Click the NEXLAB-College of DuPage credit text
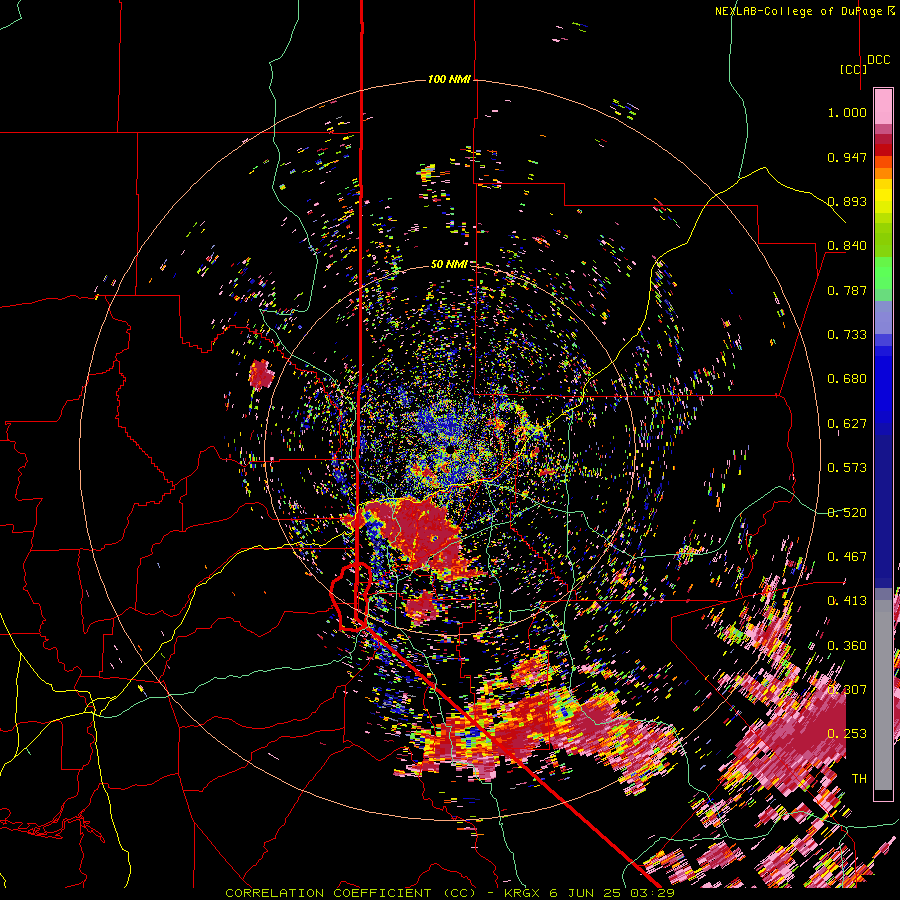This screenshot has height=900, width=900. [x=805, y=11]
